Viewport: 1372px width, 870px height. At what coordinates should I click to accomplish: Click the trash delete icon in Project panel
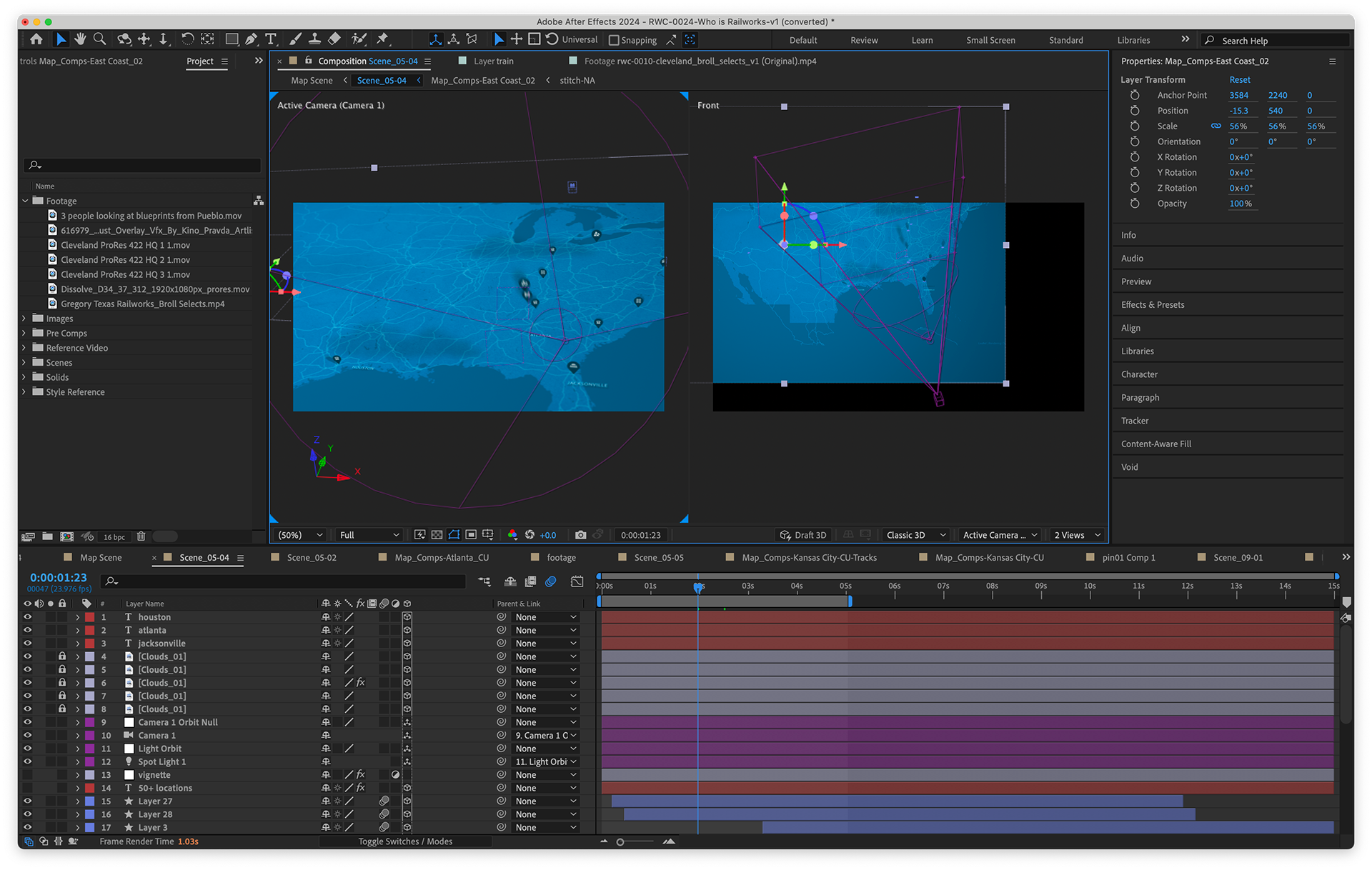click(x=141, y=536)
